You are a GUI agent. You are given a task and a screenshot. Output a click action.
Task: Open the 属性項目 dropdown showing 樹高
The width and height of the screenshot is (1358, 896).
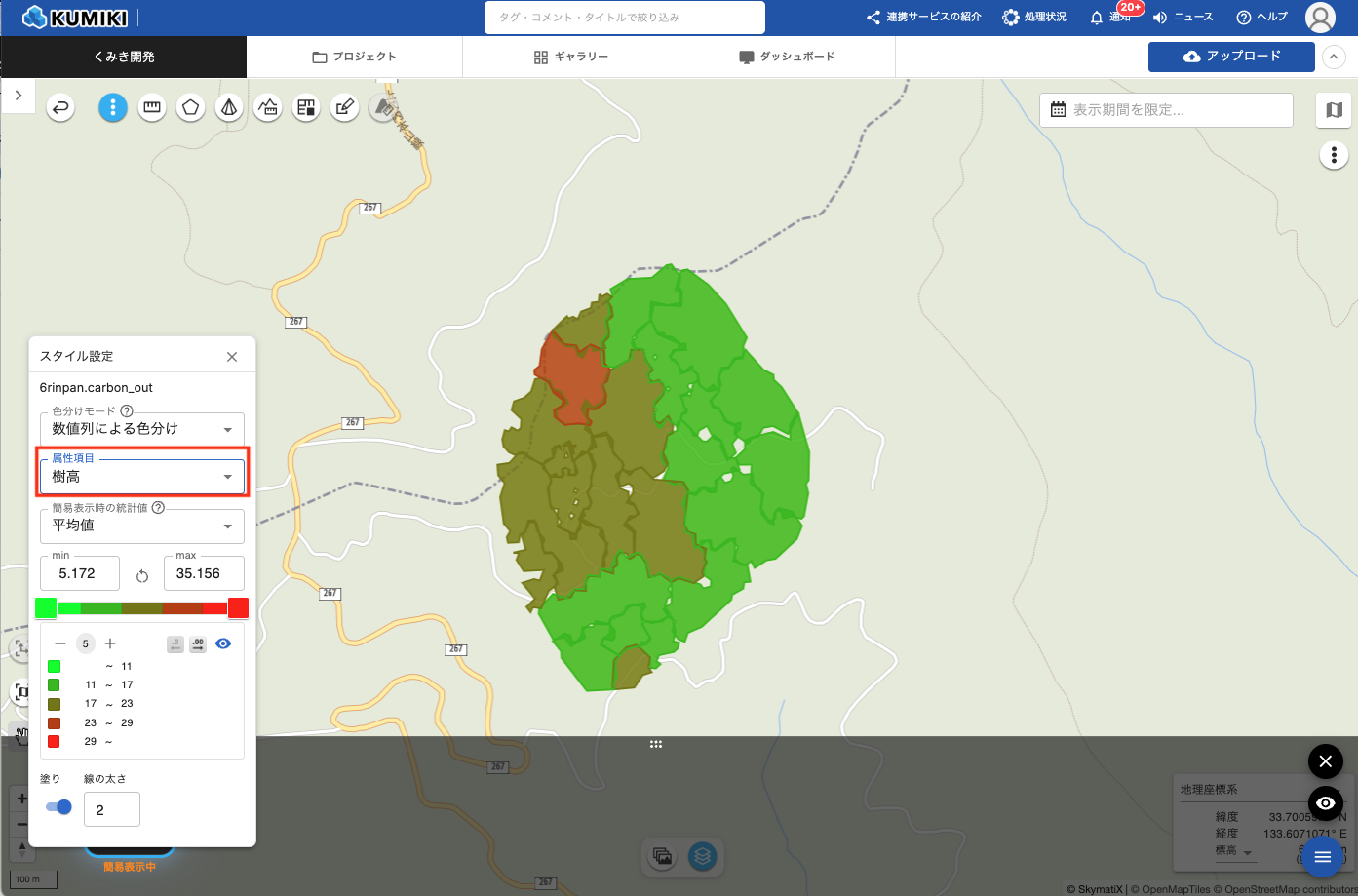[x=142, y=477]
